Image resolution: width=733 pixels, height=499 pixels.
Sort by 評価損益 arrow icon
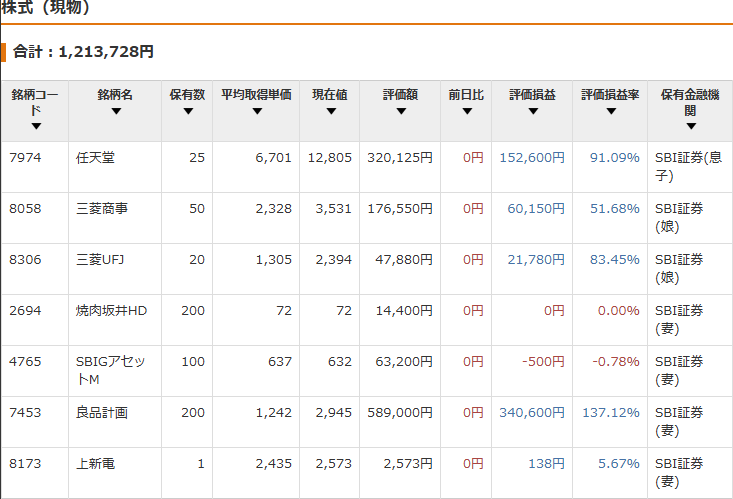pyautogui.click(x=532, y=111)
